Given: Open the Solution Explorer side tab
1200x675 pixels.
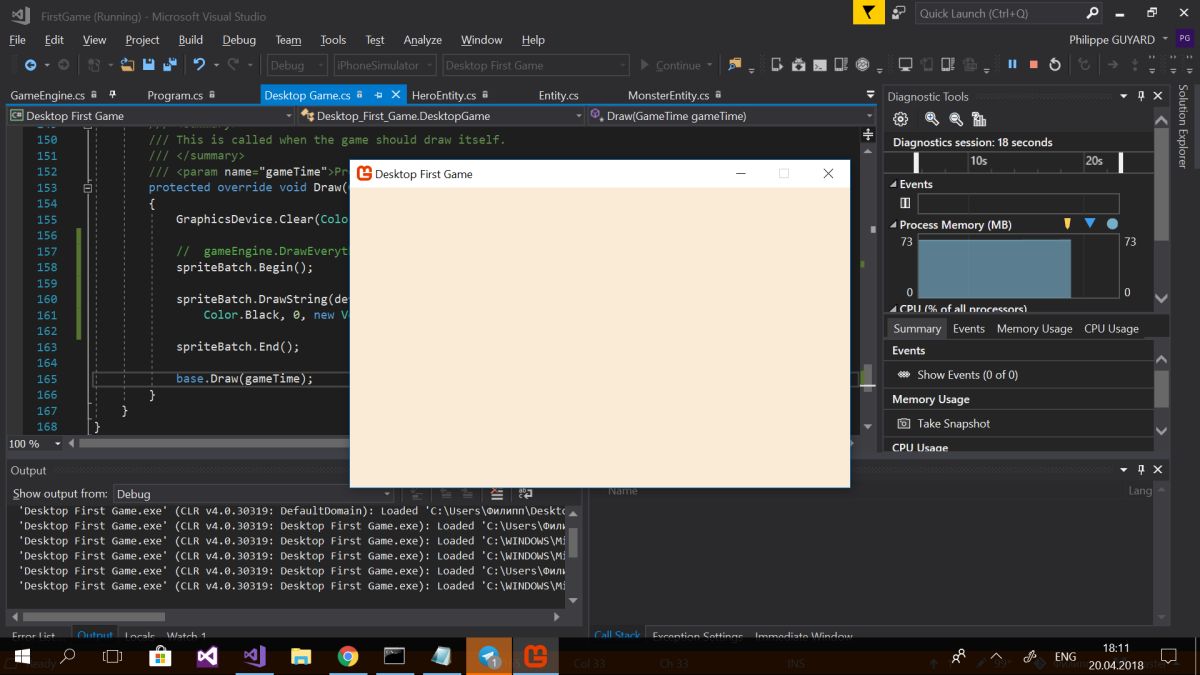Looking at the screenshot, I should tap(1183, 125).
